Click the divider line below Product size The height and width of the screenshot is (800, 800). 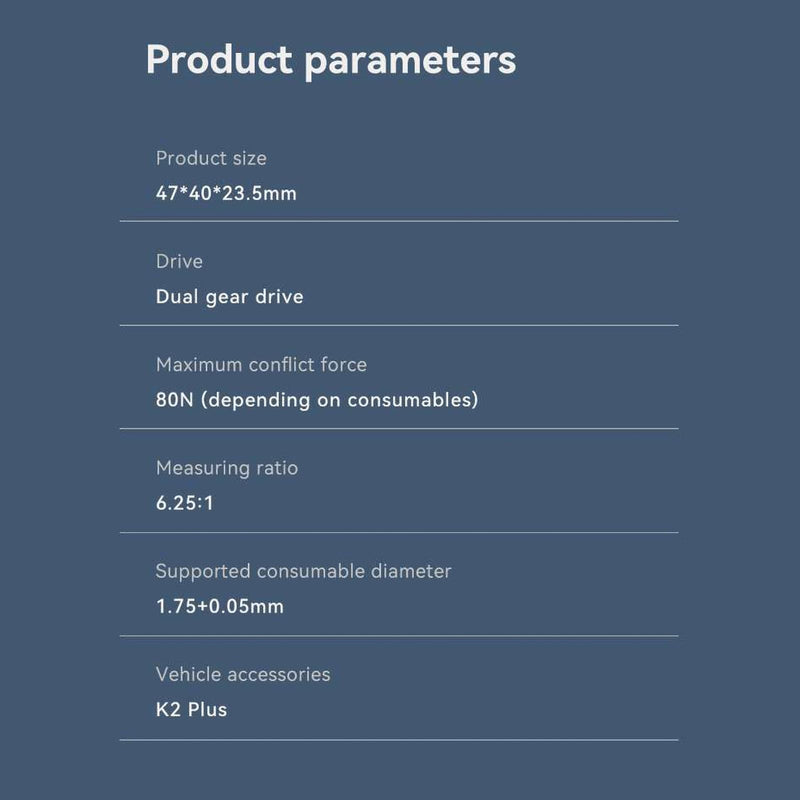[x=399, y=221]
